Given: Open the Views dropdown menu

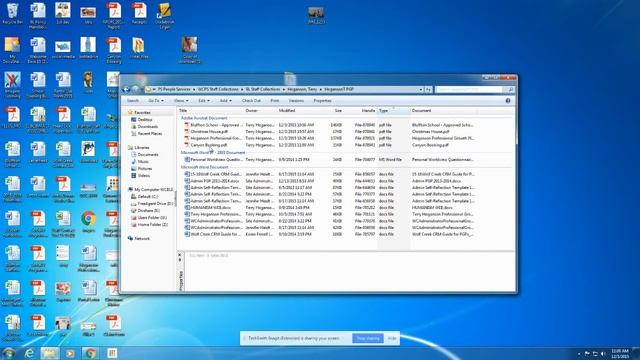Looking at the screenshot, I should 181,100.
